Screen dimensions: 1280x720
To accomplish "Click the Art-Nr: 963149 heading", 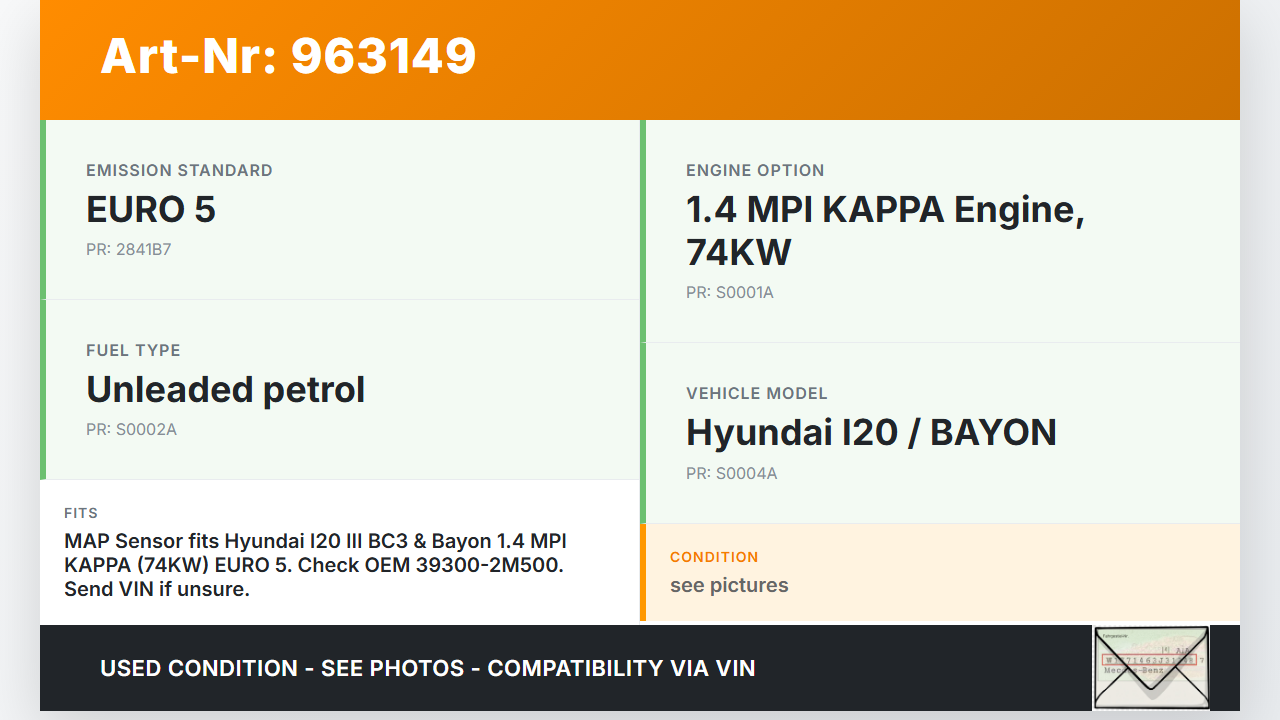I will (288, 56).
